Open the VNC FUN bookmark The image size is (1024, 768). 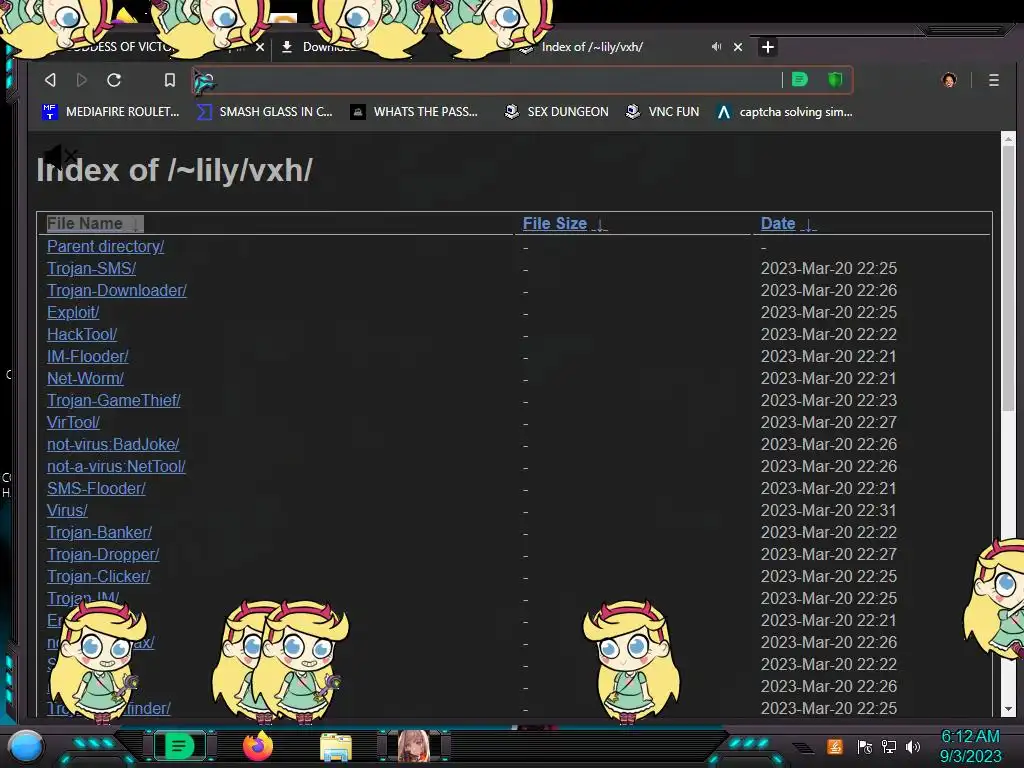[662, 112]
